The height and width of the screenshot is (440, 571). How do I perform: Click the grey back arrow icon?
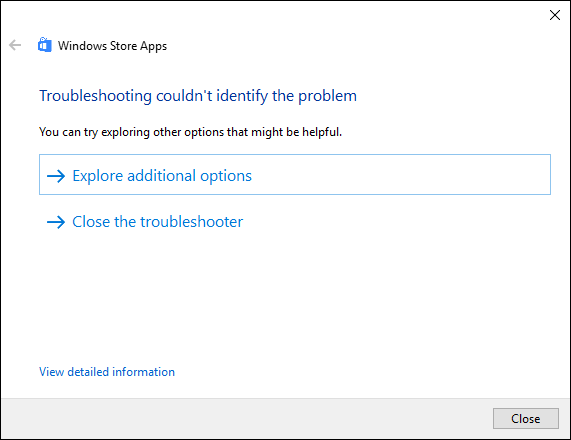(x=15, y=45)
